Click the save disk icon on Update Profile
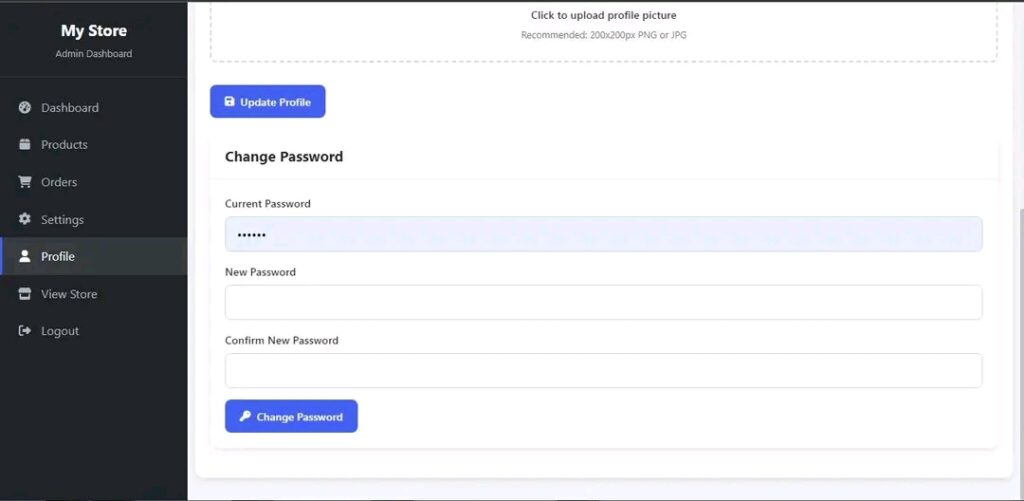The height and width of the screenshot is (501, 1024). tap(229, 101)
